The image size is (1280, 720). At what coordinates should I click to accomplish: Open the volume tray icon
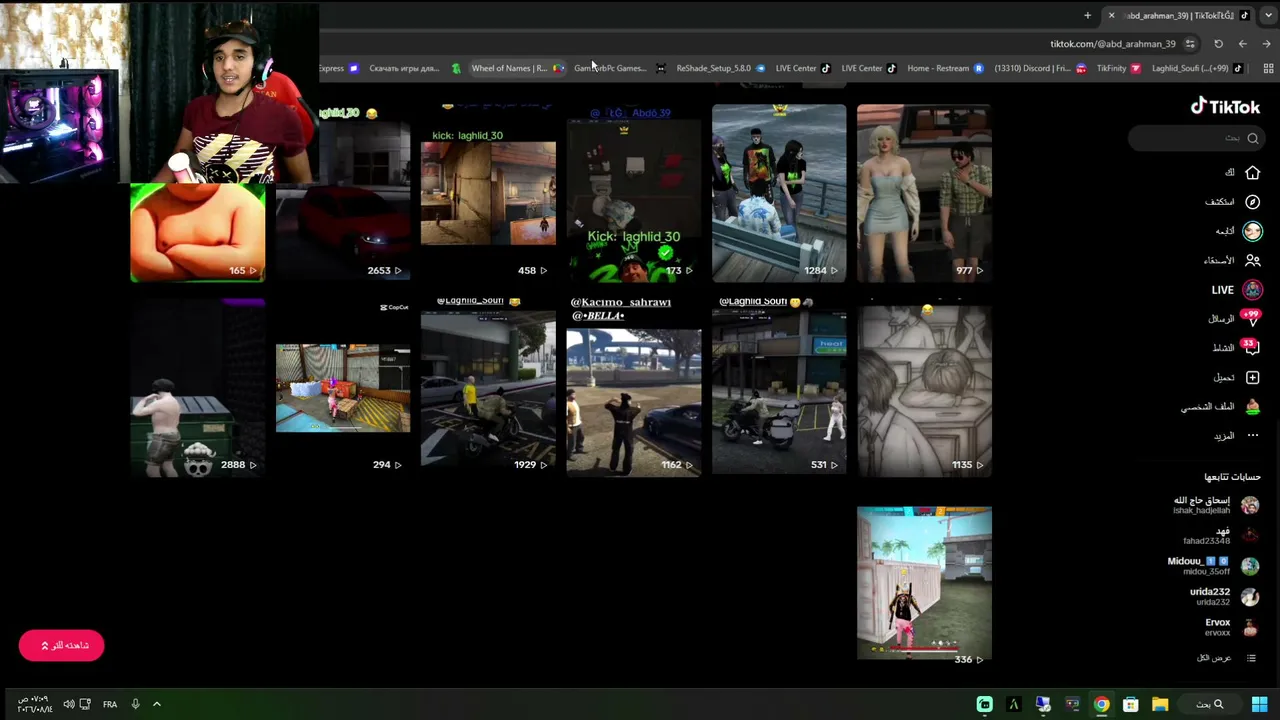tap(68, 704)
